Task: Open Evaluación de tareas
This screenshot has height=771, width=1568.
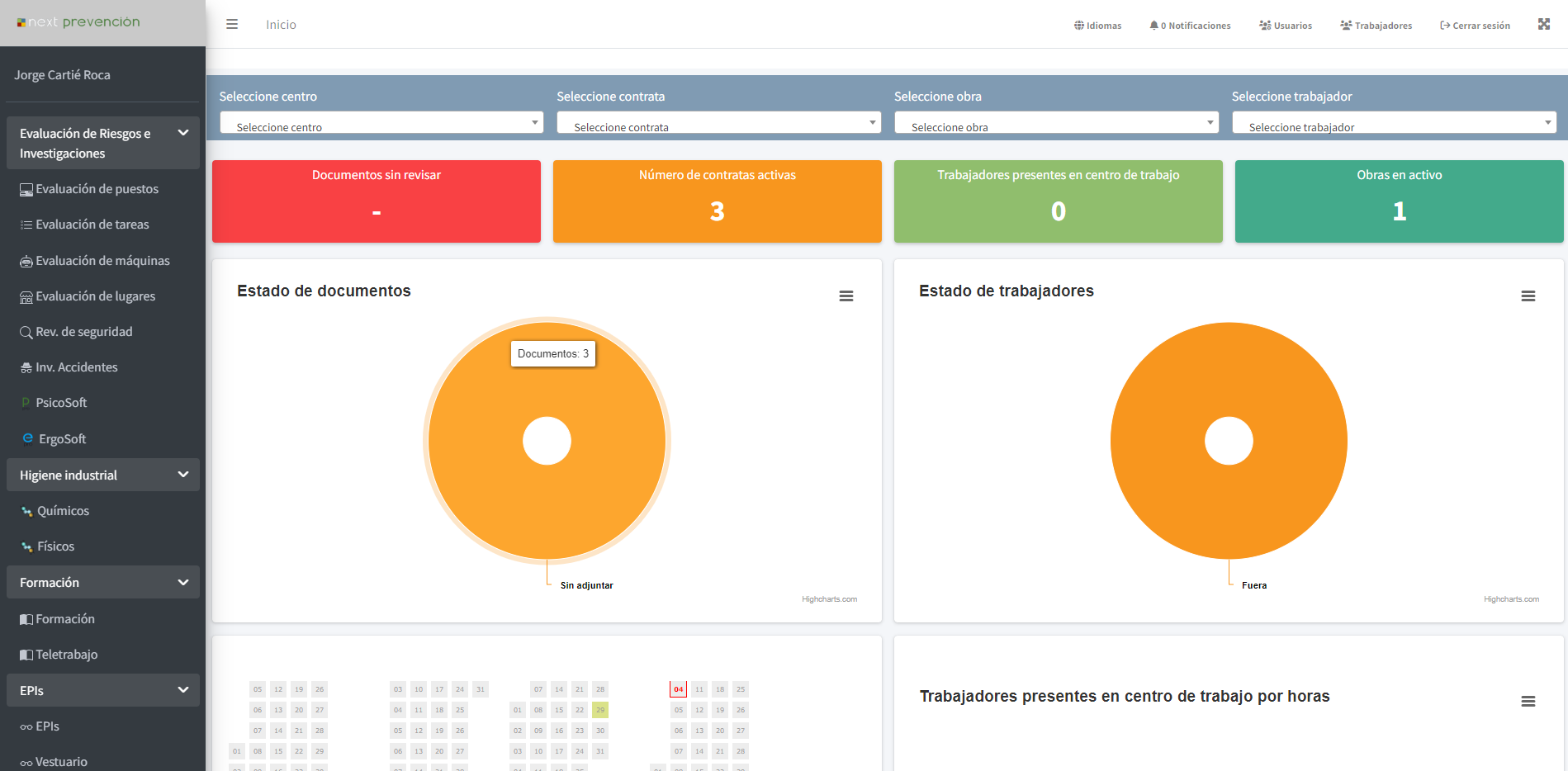Action: click(x=84, y=225)
